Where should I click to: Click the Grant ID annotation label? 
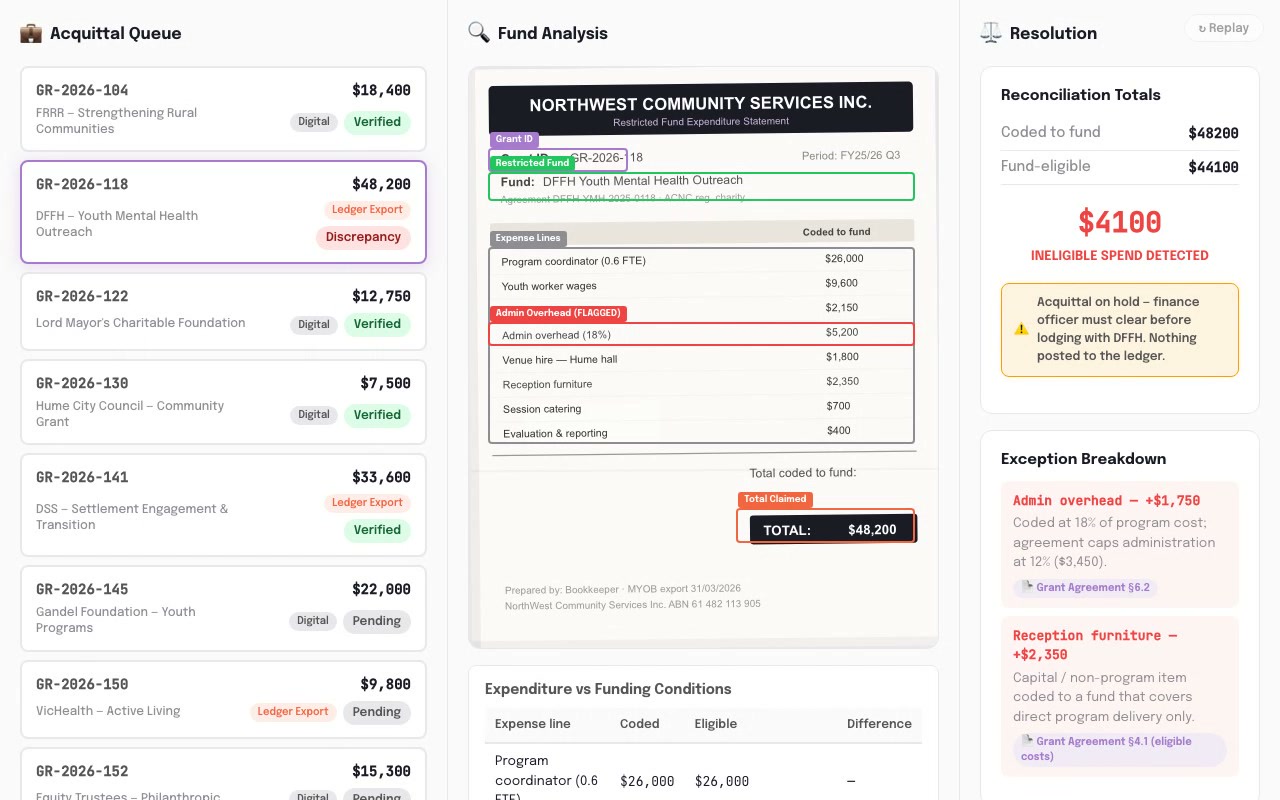[515, 139]
